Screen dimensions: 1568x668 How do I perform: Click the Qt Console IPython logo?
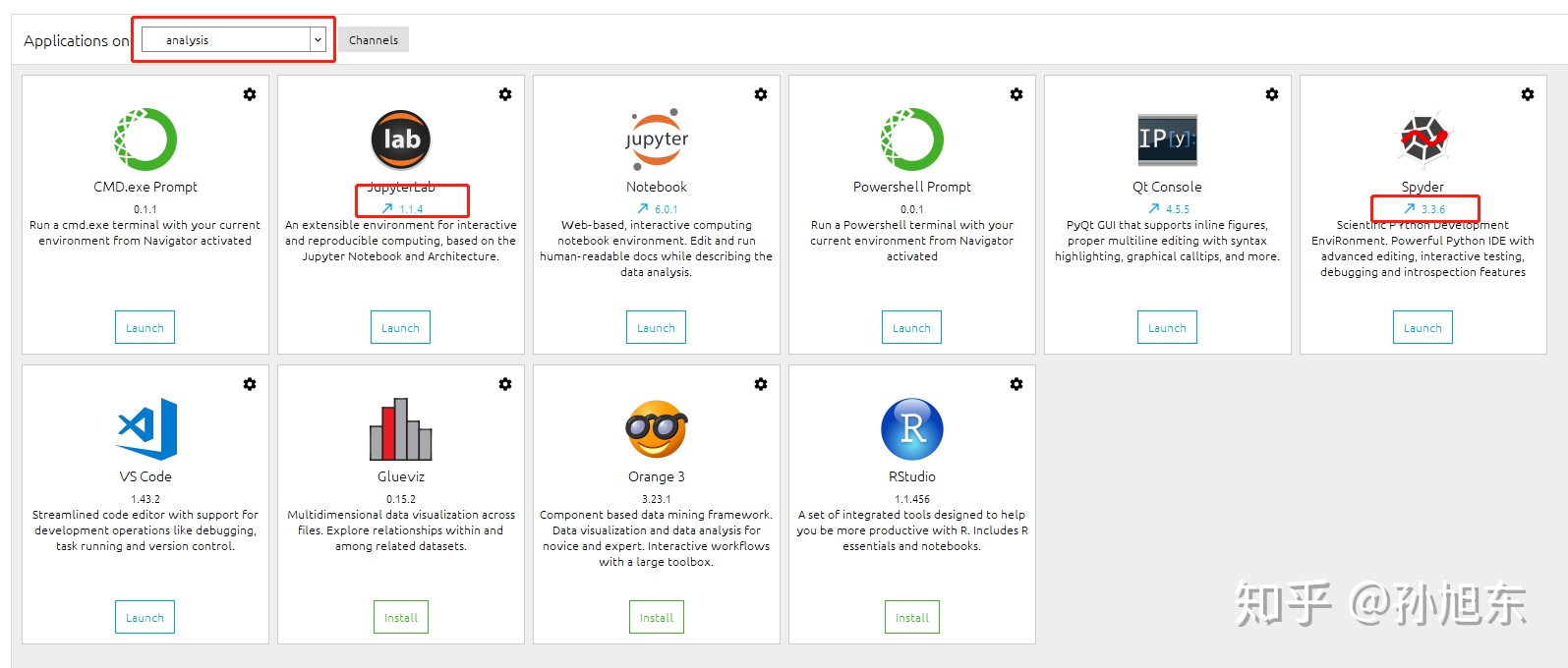coord(1168,139)
